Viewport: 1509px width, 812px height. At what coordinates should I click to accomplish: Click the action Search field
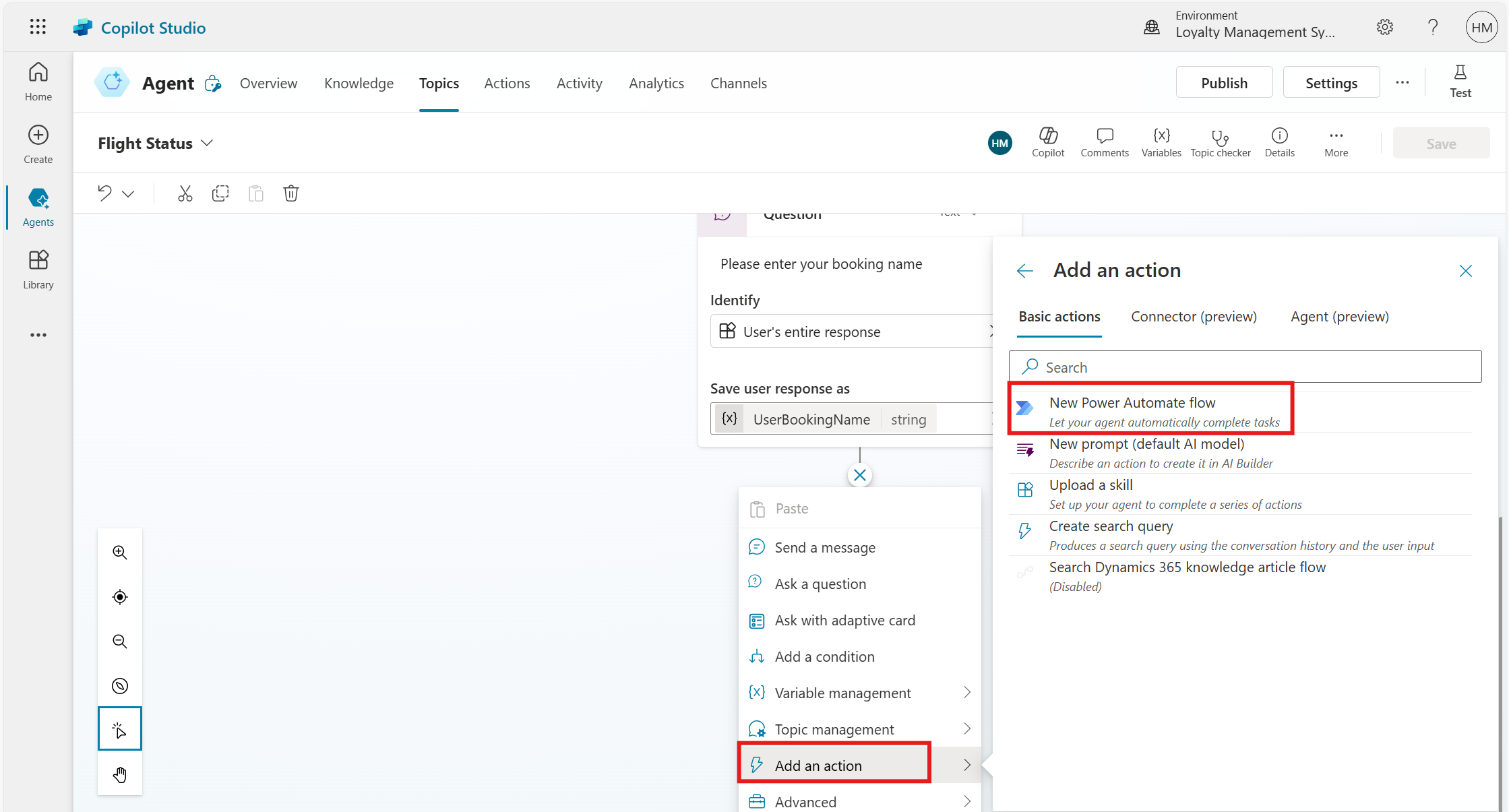1244,367
